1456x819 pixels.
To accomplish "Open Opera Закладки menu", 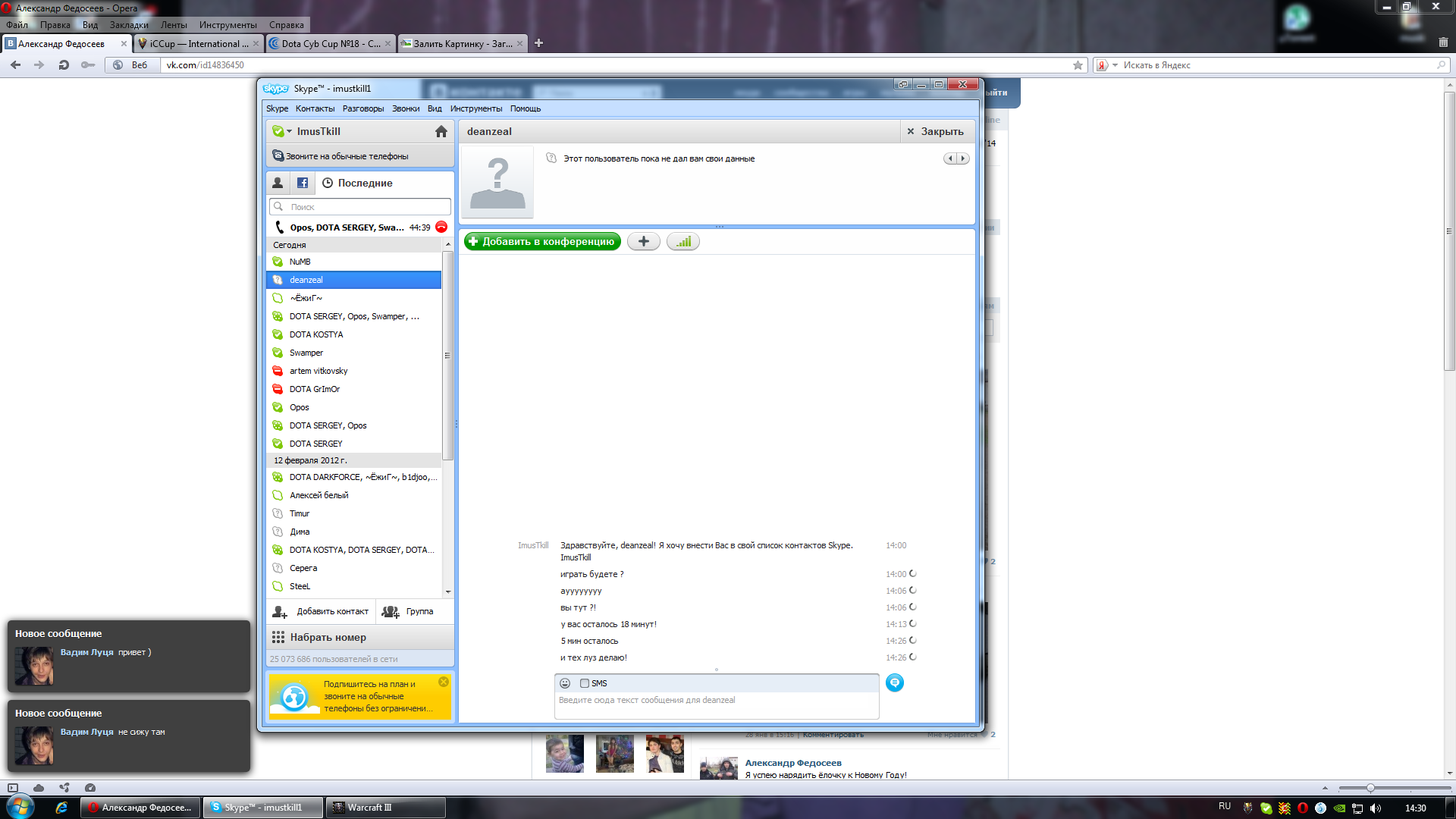I will point(129,25).
